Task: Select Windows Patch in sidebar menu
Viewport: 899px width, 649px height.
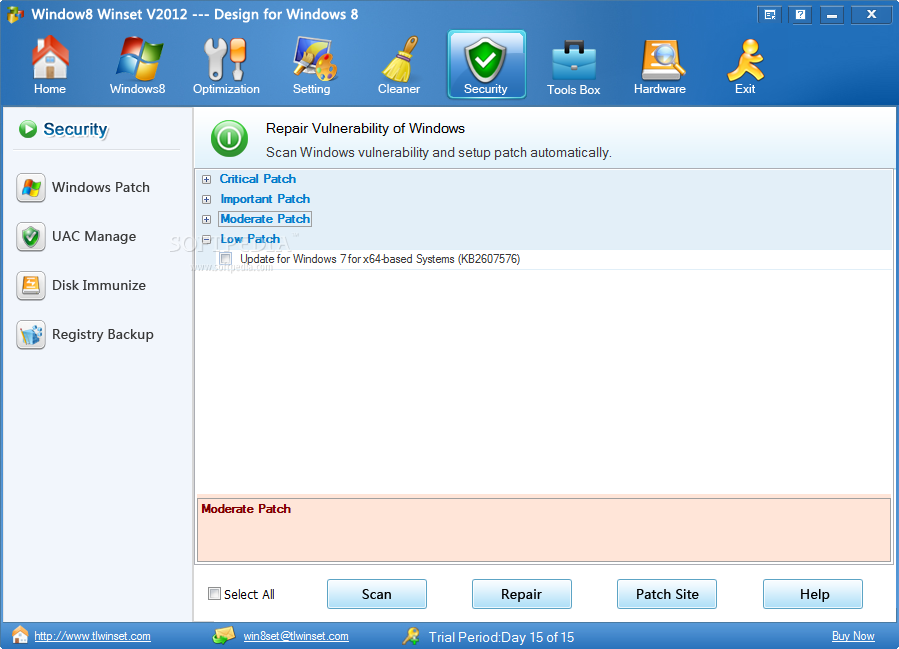Action: (x=101, y=187)
